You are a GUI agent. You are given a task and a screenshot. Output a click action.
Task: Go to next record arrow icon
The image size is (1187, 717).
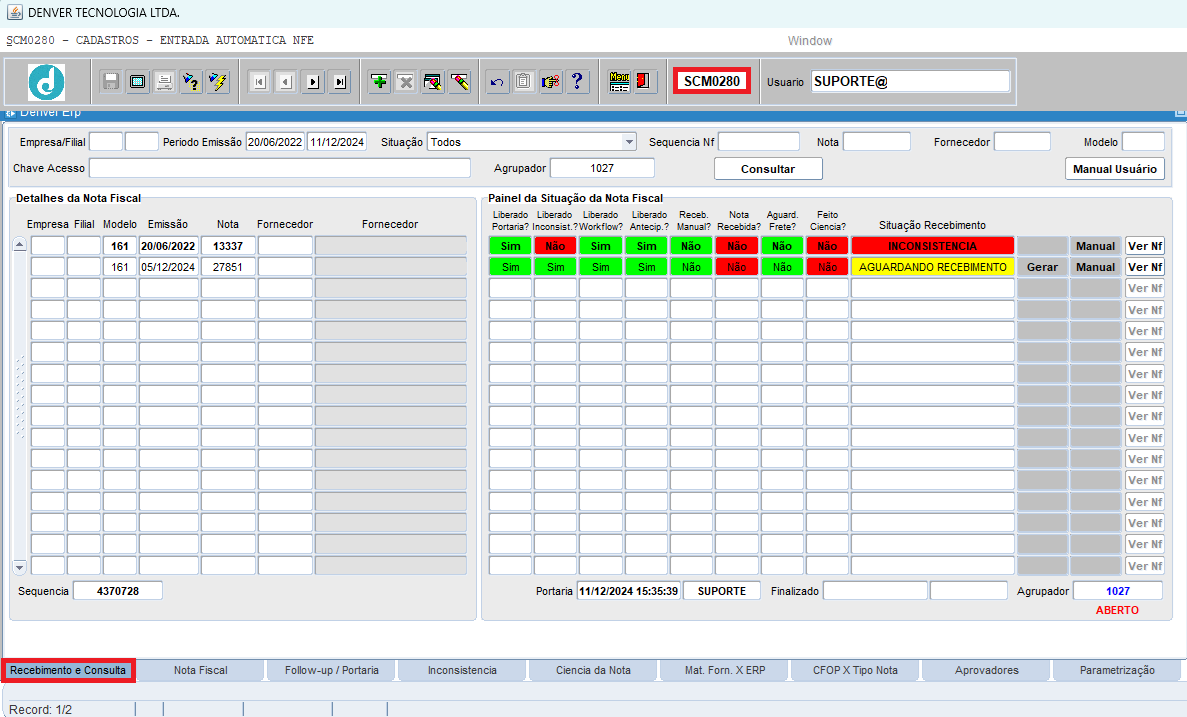tap(313, 82)
